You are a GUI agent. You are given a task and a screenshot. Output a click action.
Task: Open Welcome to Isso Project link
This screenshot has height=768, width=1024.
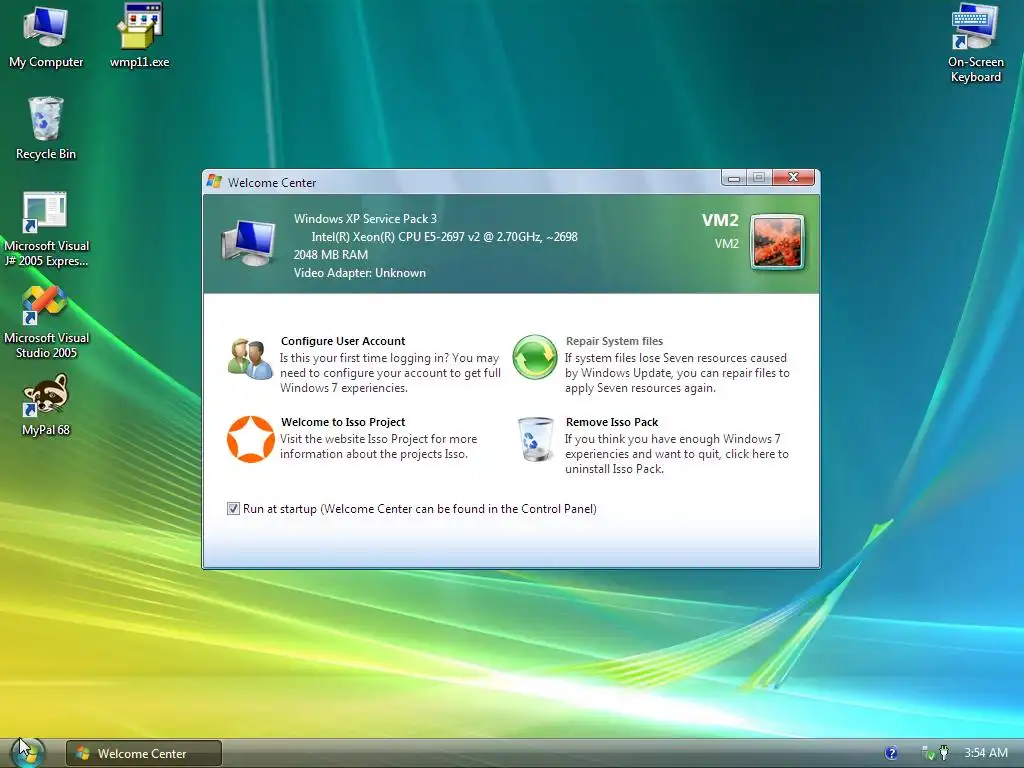tap(343, 422)
